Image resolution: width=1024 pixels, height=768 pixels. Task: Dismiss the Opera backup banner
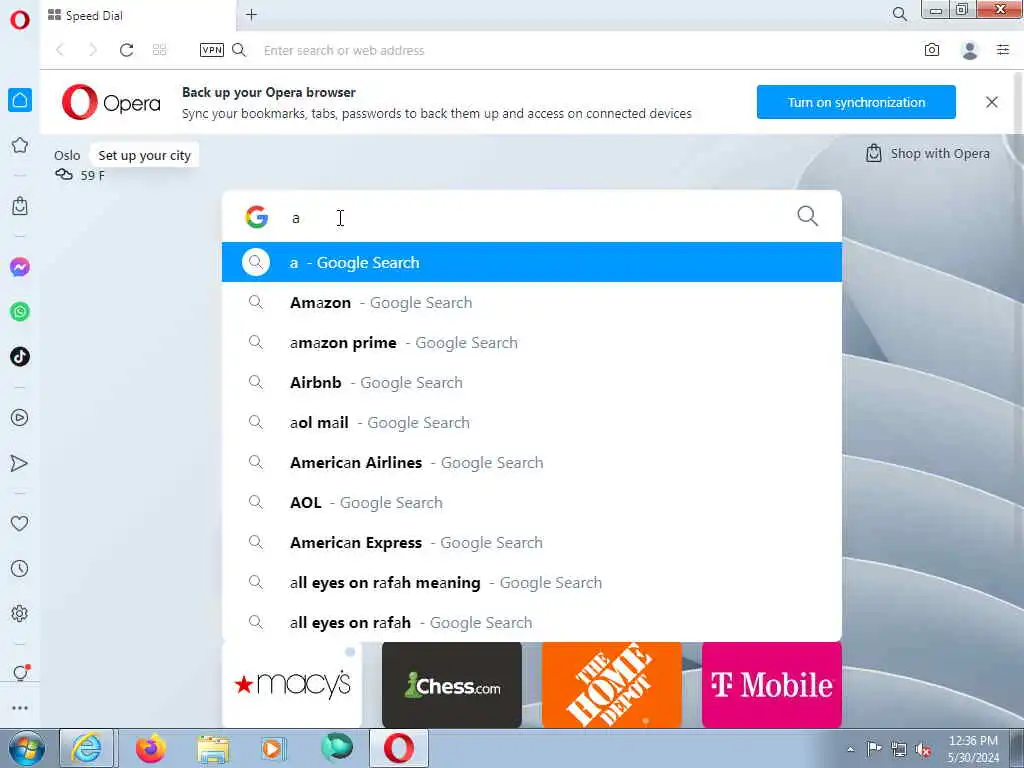991,102
